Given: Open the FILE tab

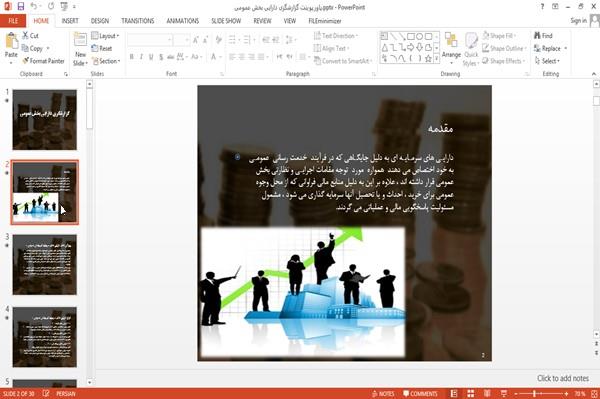Looking at the screenshot, I should click(x=13, y=21).
